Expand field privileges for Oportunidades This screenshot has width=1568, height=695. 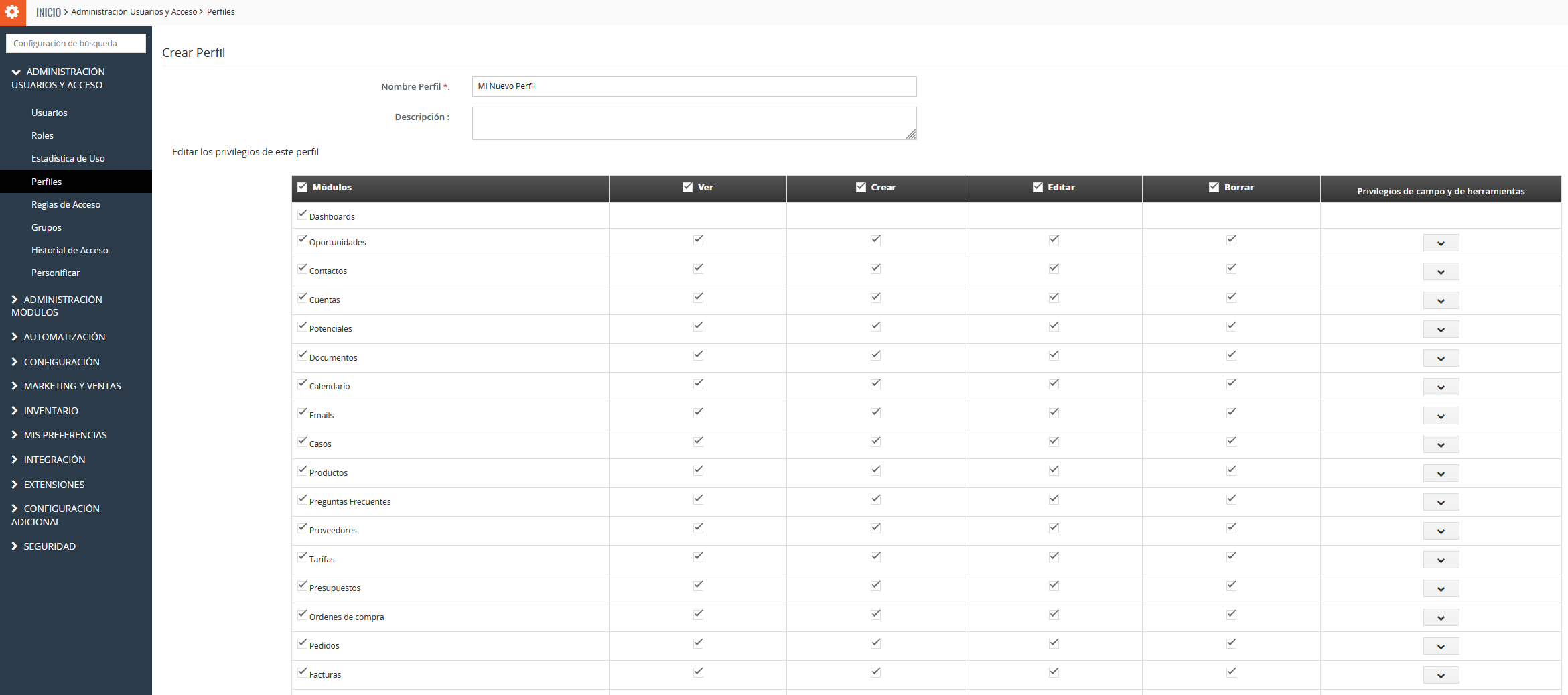pos(1441,243)
